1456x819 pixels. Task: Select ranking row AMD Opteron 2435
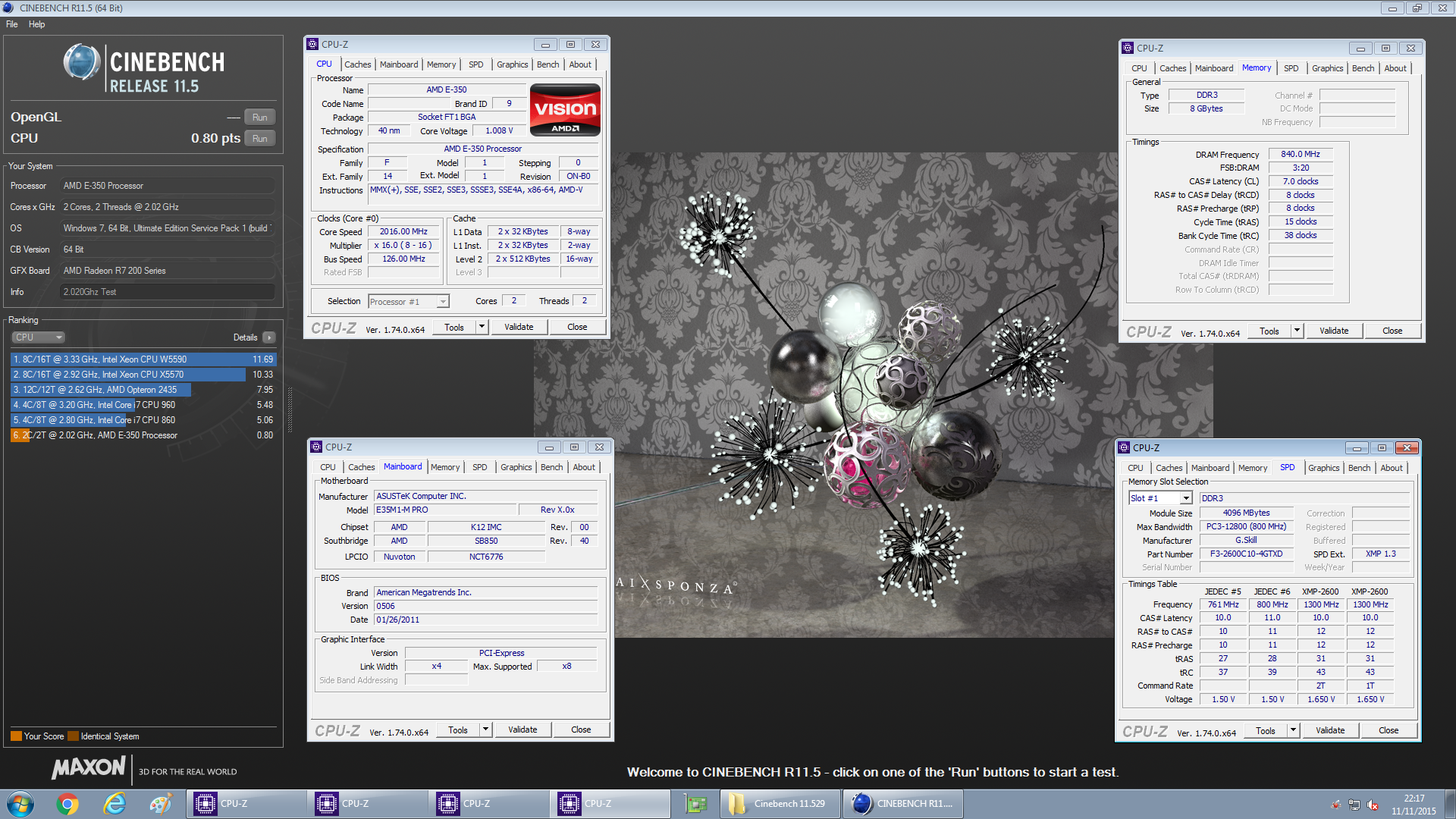(143, 390)
